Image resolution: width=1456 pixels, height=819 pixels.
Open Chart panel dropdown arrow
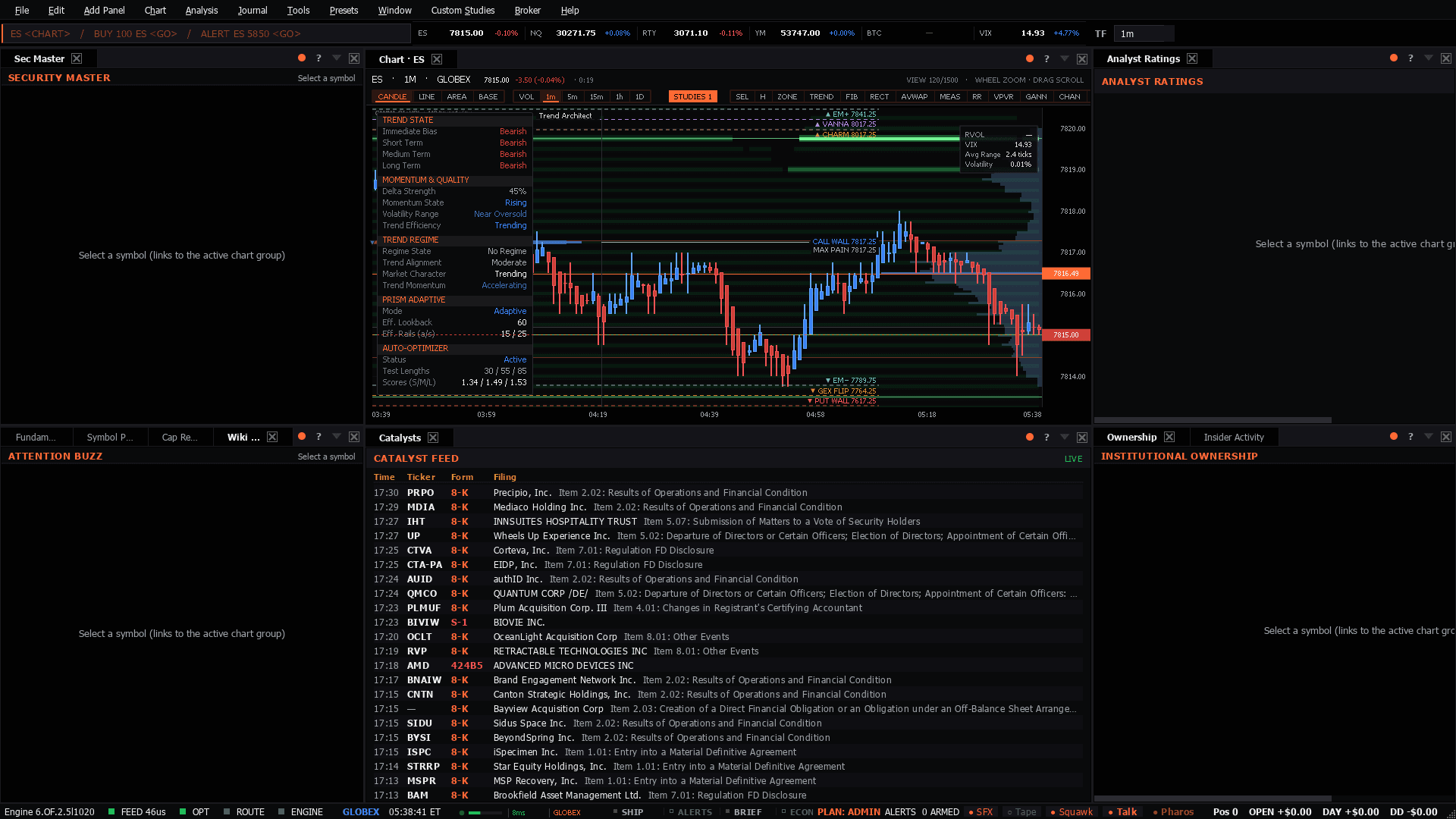click(x=1065, y=58)
